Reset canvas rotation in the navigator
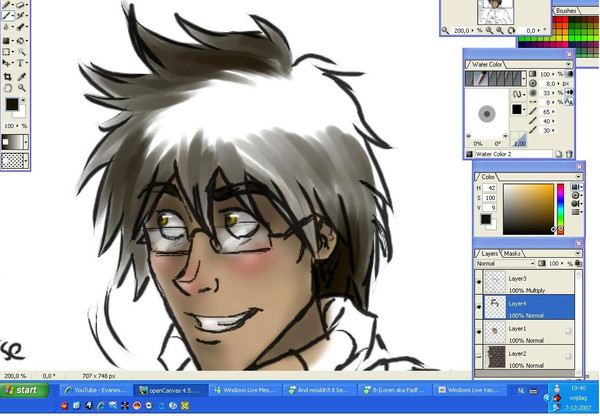This screenshot has height=416, width=600. 512,30
